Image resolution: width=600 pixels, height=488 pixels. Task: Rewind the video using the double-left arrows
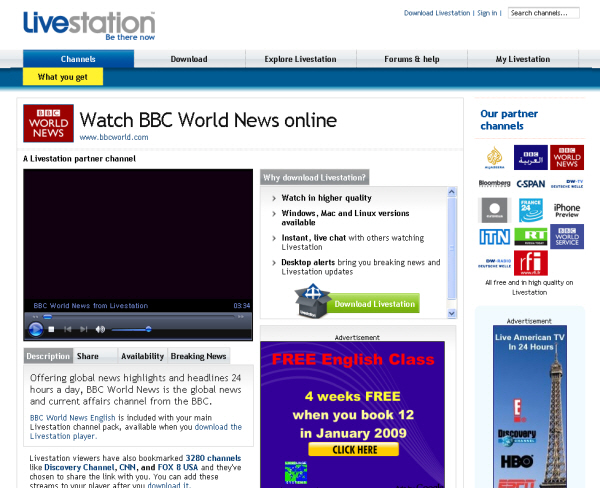coord(35,317)
